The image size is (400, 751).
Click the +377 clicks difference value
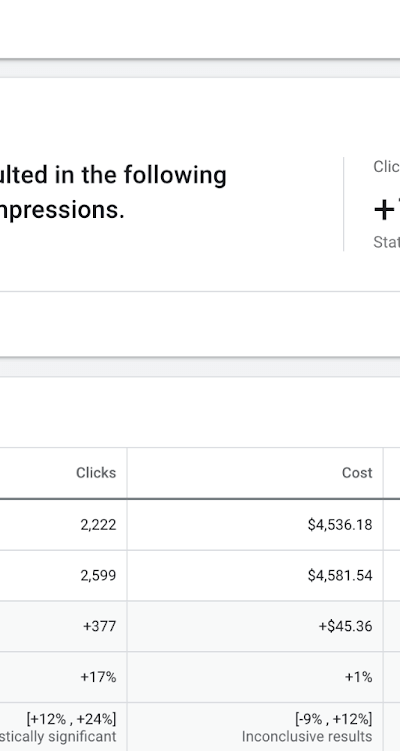100,626
